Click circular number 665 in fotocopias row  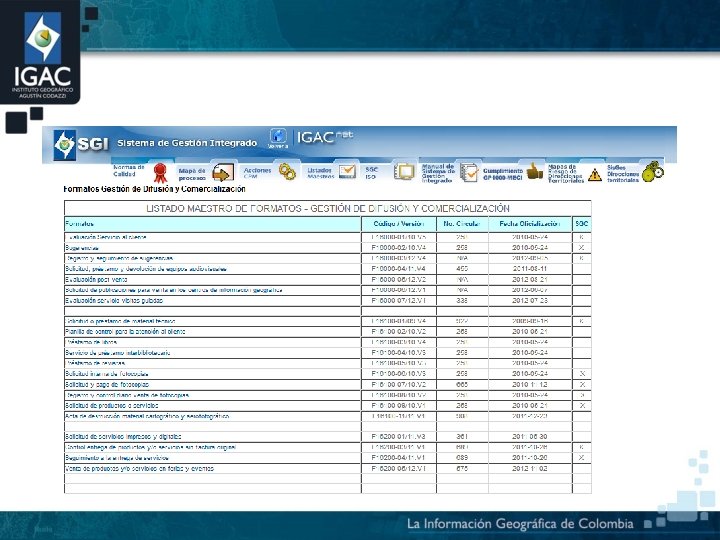click(x=462, y=384)
